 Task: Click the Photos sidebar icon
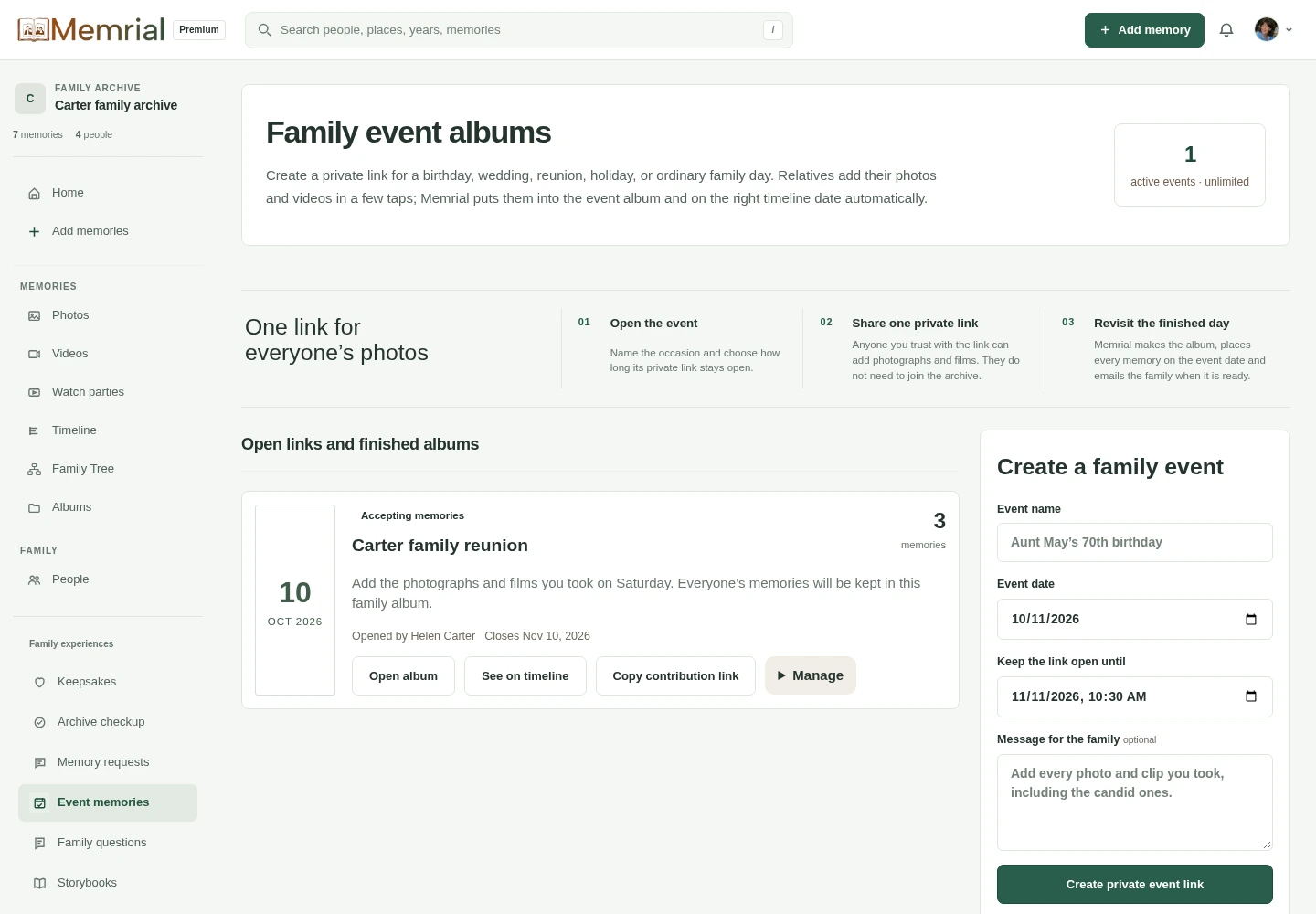[x=34, y=315]
